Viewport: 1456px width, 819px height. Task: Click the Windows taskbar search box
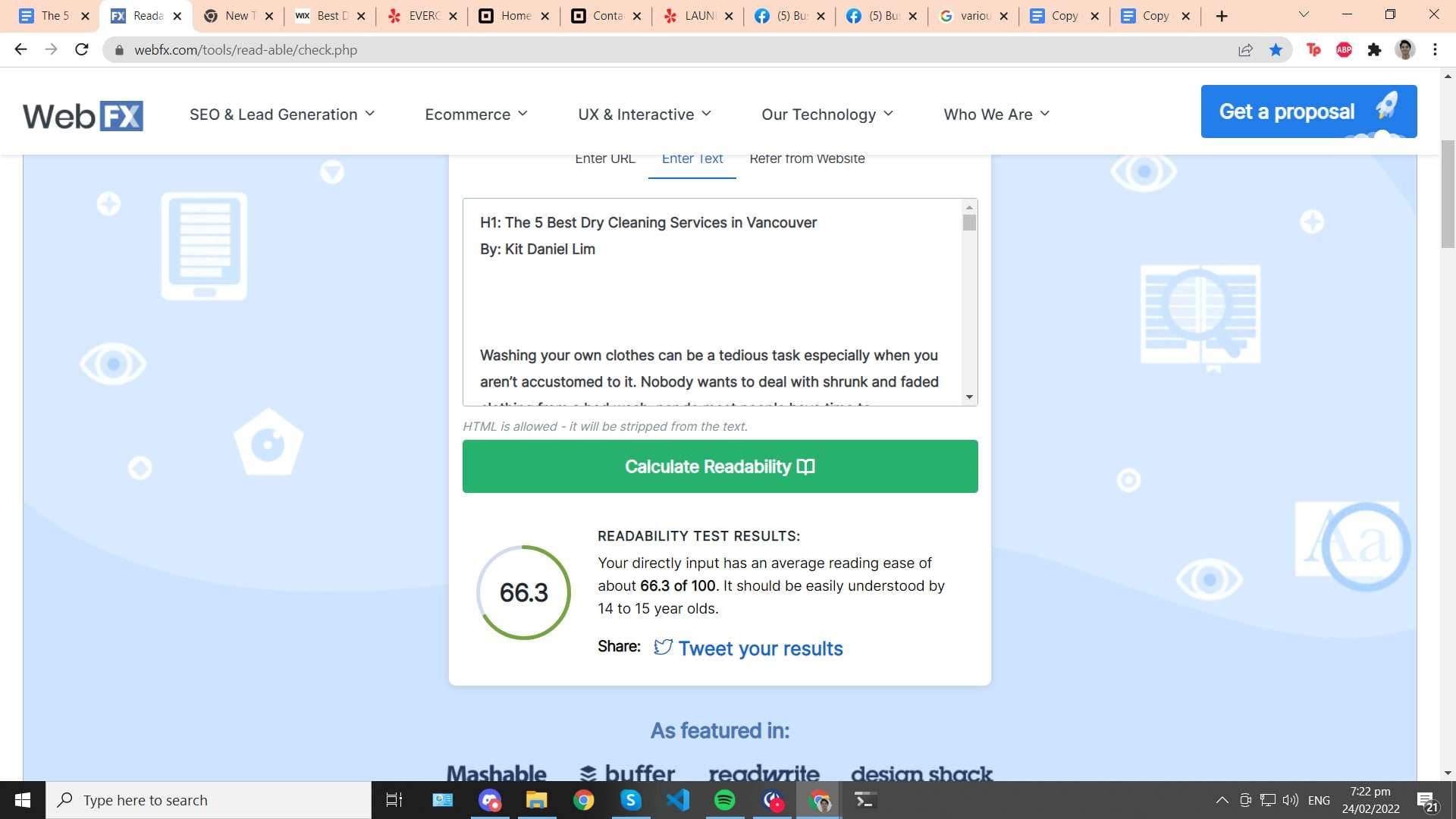click(209, 800)
